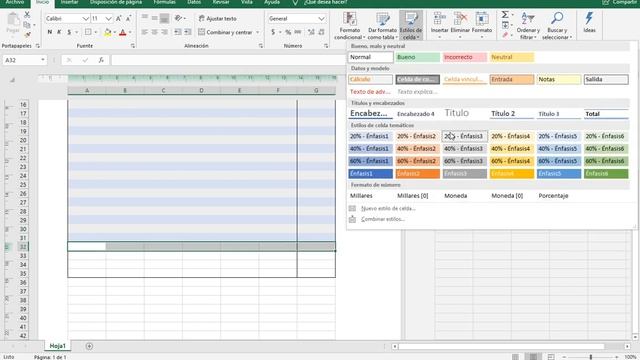
Task: Click the accounting currency $ icon
Action: click(273, 32)
